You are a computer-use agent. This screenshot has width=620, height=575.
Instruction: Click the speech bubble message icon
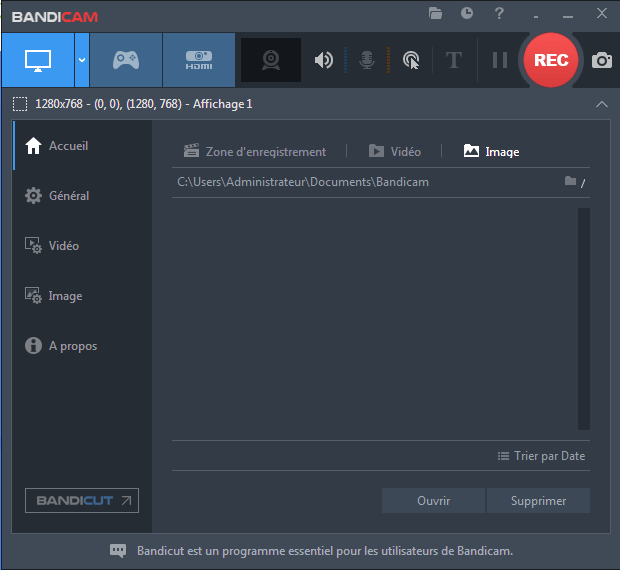tap(118, 551)
